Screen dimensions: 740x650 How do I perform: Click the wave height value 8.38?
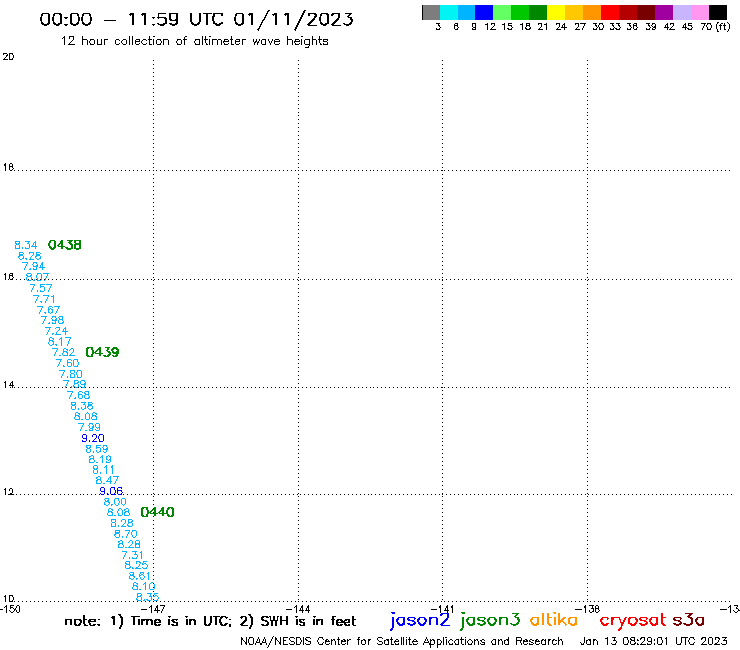(82, 406)
